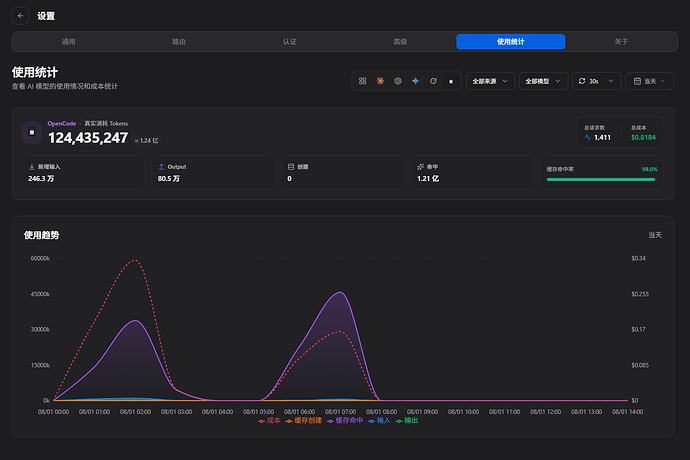Select the circular slashed app filter icon
The height and width of the screenshot is (460, 690).
coord(433,81)
